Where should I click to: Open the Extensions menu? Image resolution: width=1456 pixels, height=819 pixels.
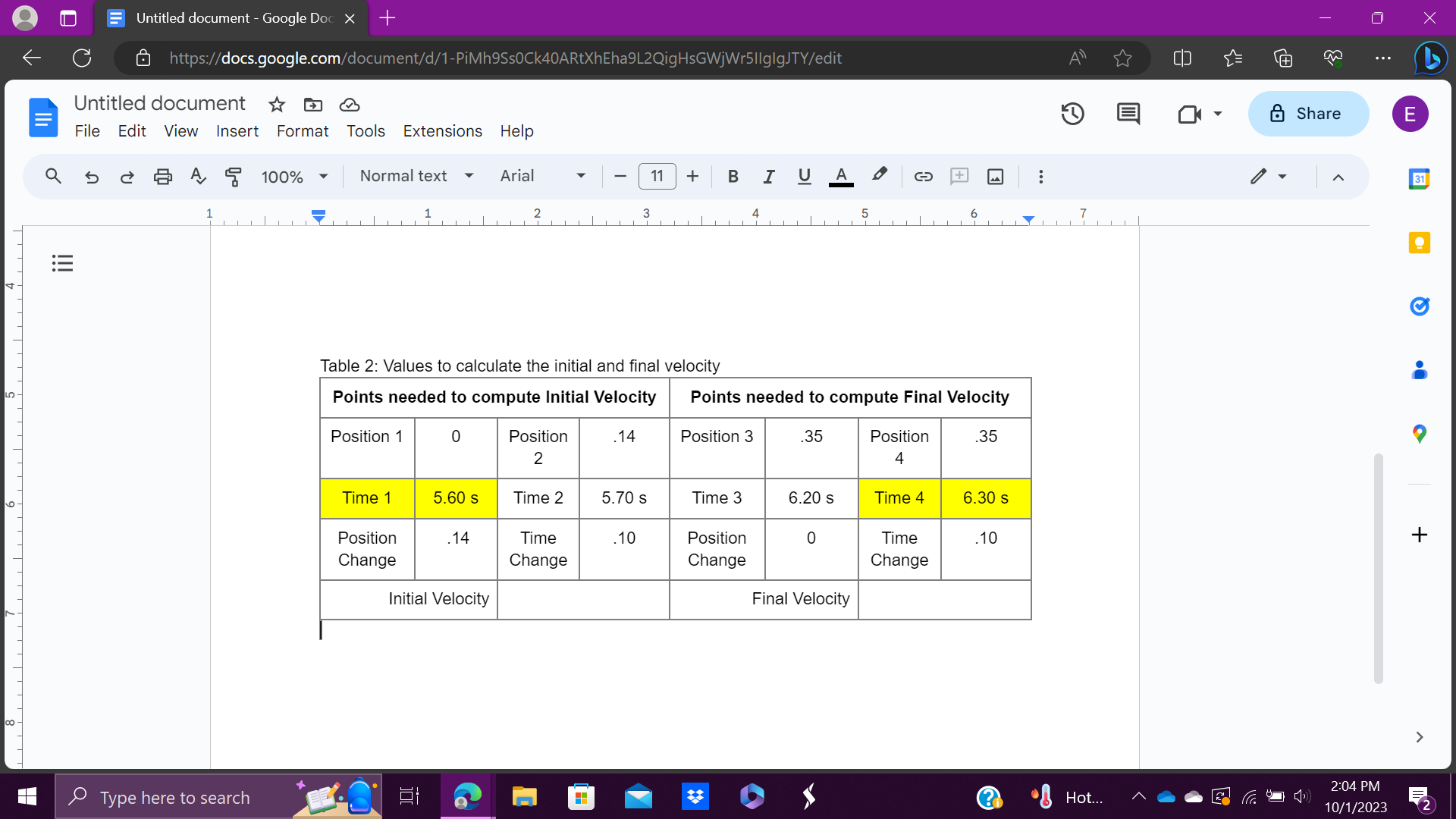pos(443,131)
